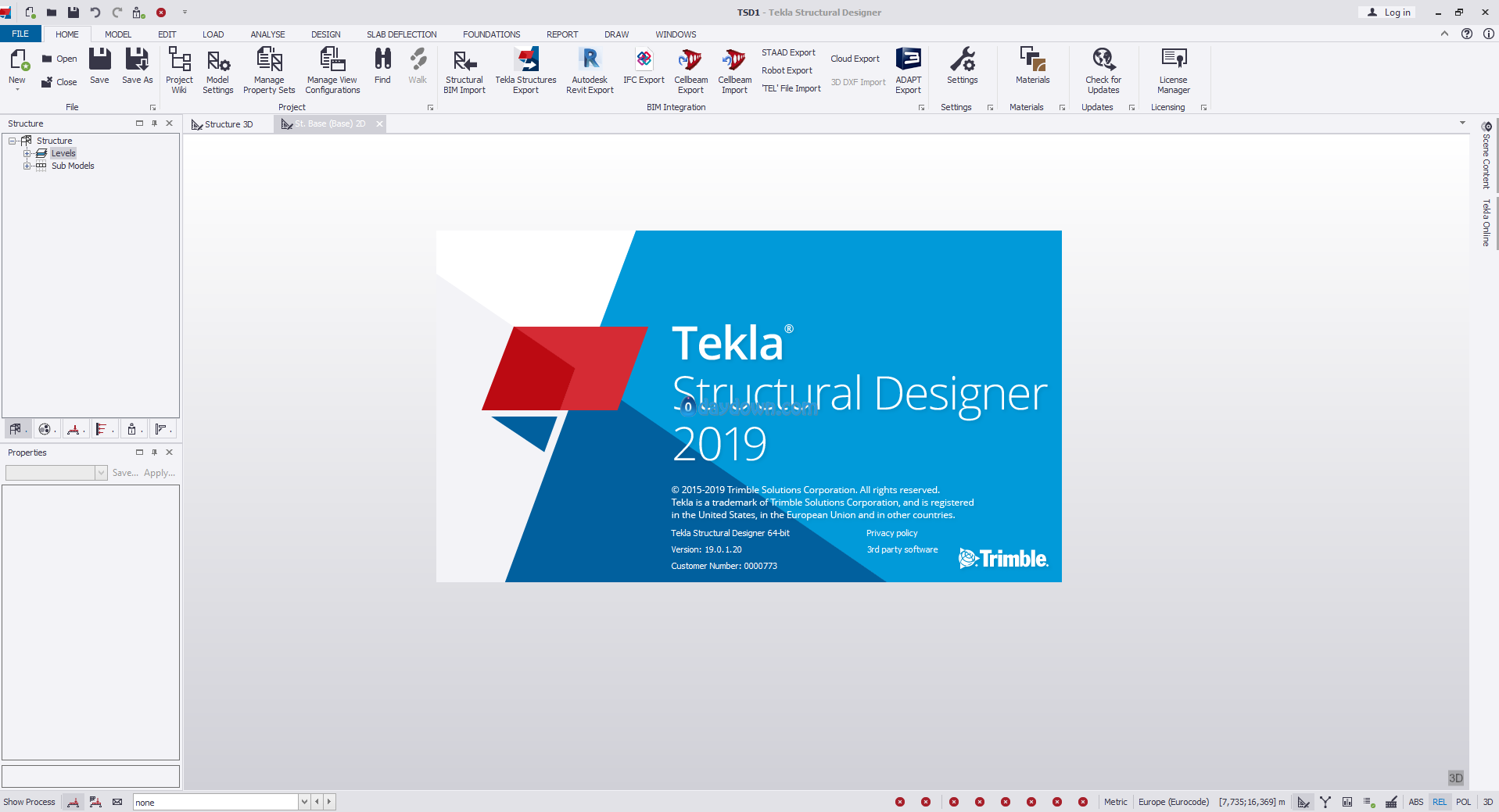Click Europe (Eurocode) in status bar
Screen dimensions: 1499x812
(x=1174, y=802)
